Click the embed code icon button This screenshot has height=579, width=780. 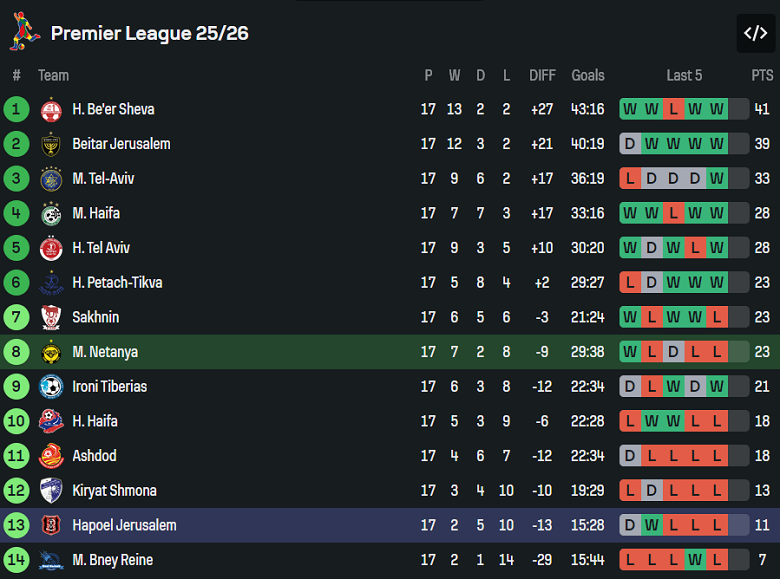[755, 33]
